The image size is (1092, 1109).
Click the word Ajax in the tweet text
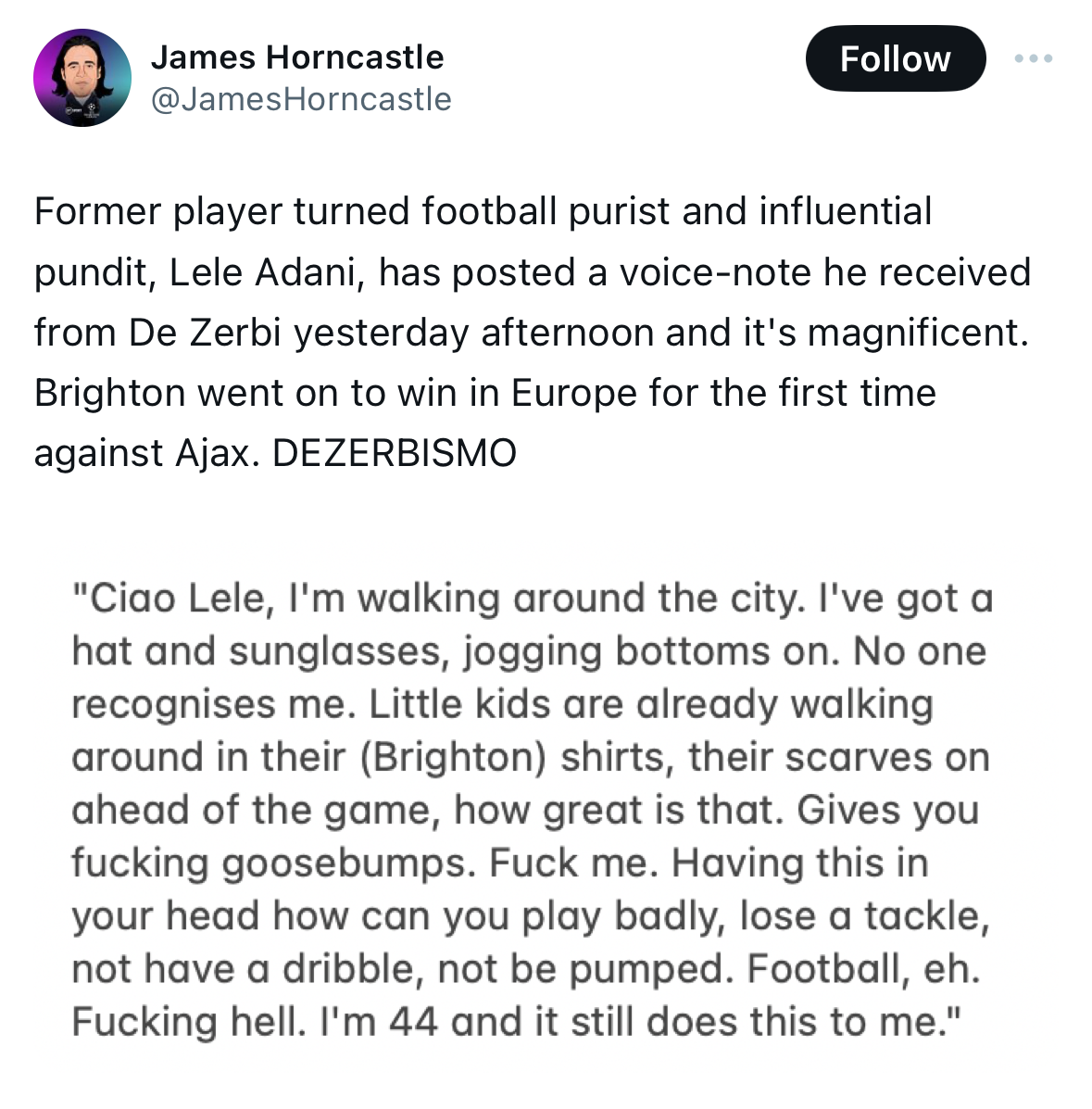[x=212, y=454]
